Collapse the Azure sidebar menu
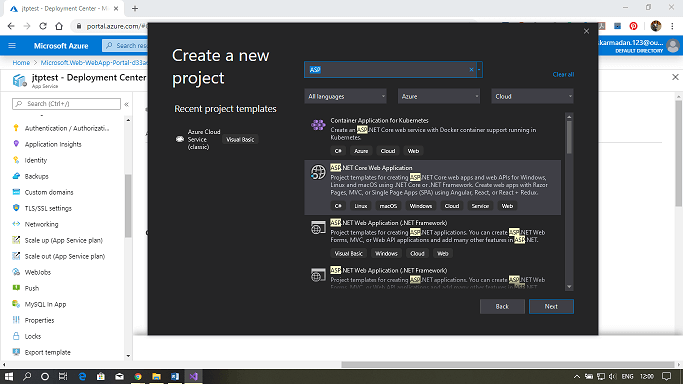This screenshot has width=683, height=384. pos(126,104)
